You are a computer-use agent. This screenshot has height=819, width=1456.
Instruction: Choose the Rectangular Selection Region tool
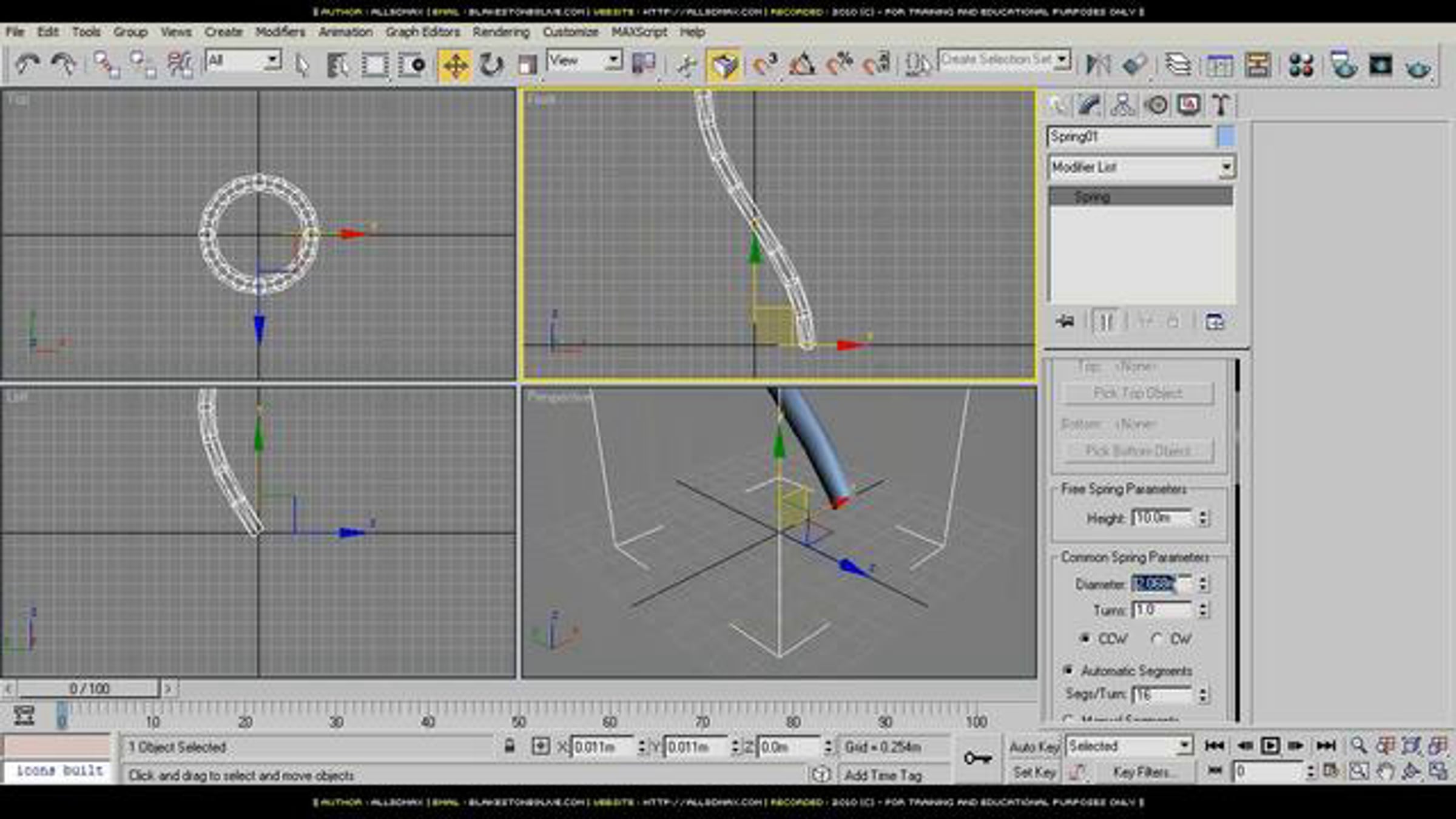point(375,64)
